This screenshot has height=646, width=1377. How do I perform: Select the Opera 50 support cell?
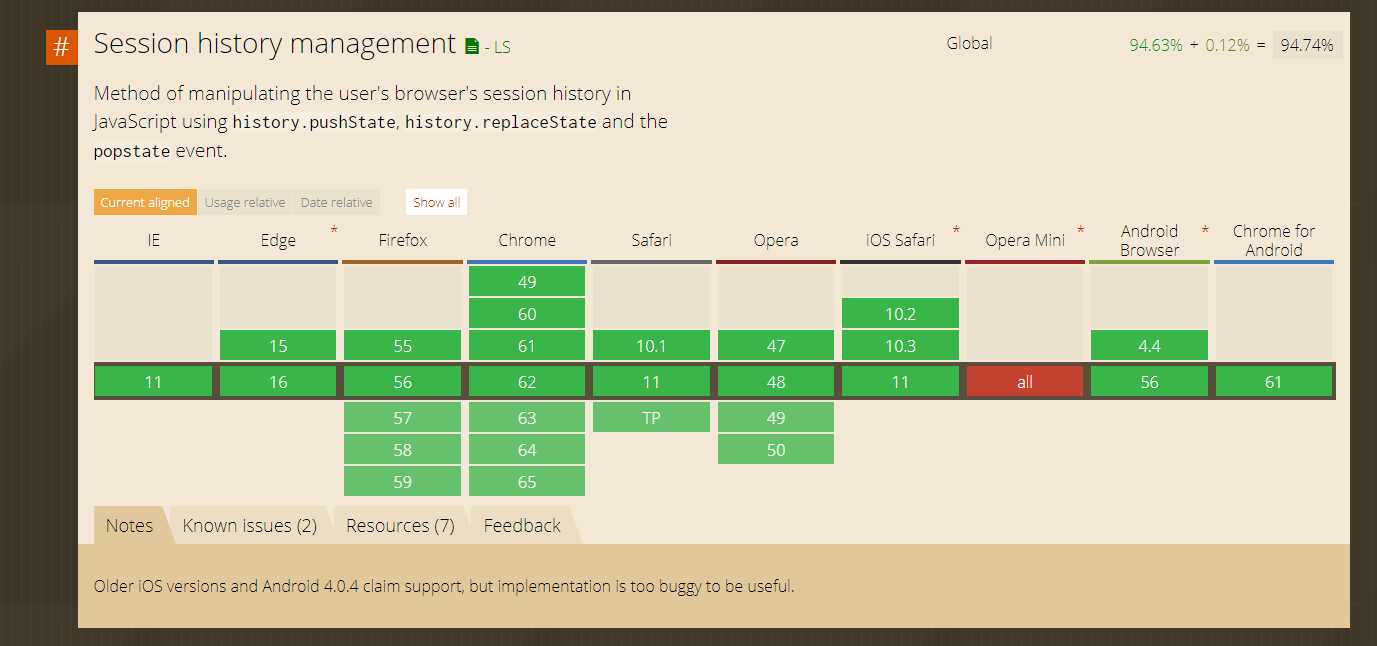(776, 450)
